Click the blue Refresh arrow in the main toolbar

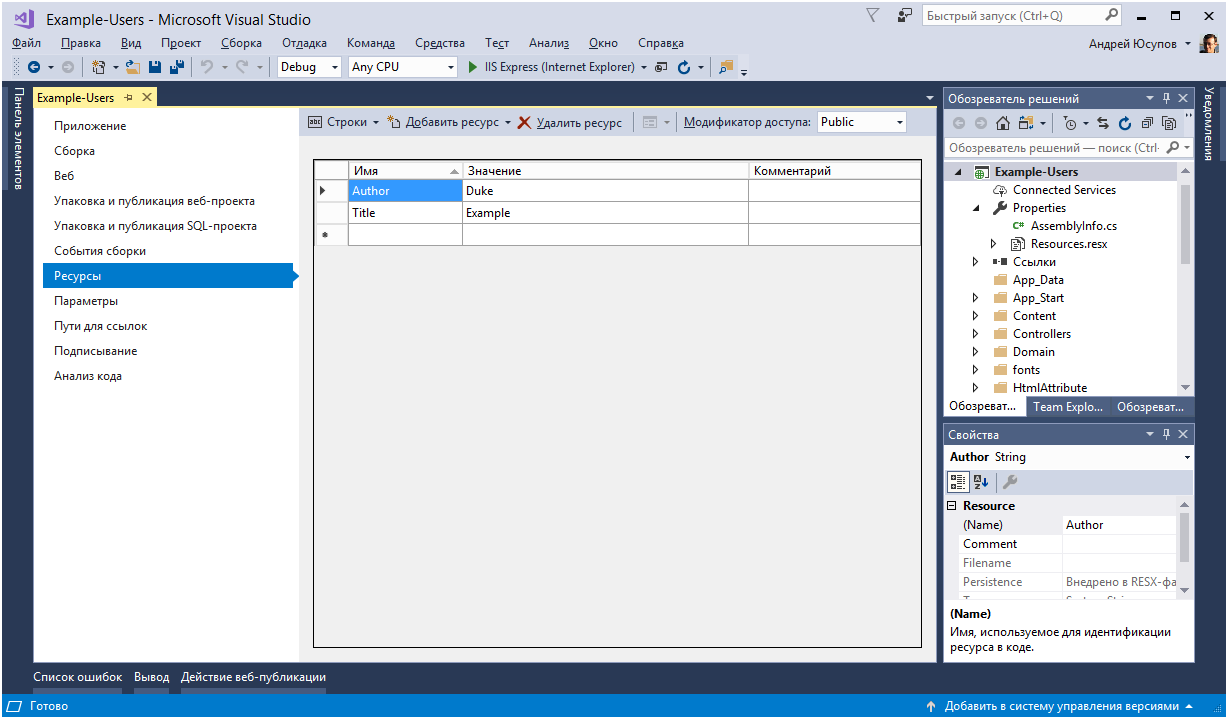684,67
